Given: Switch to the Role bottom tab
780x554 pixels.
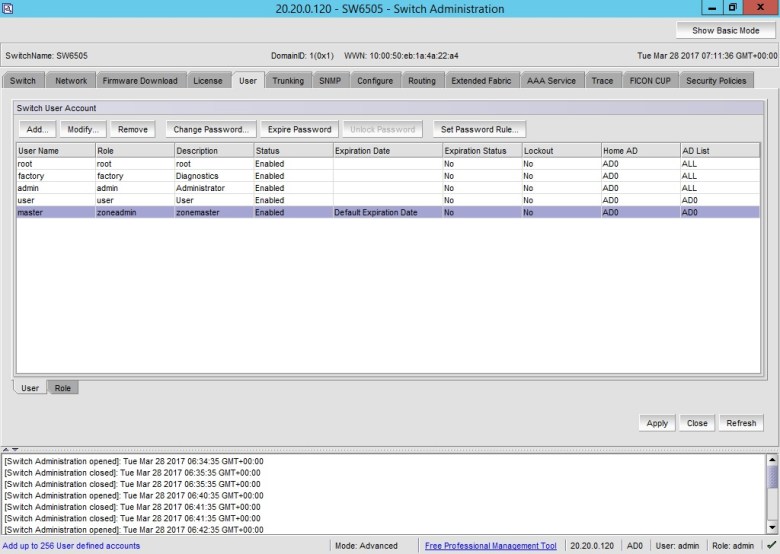Looking at the screenshot, I should coord(63,388).
